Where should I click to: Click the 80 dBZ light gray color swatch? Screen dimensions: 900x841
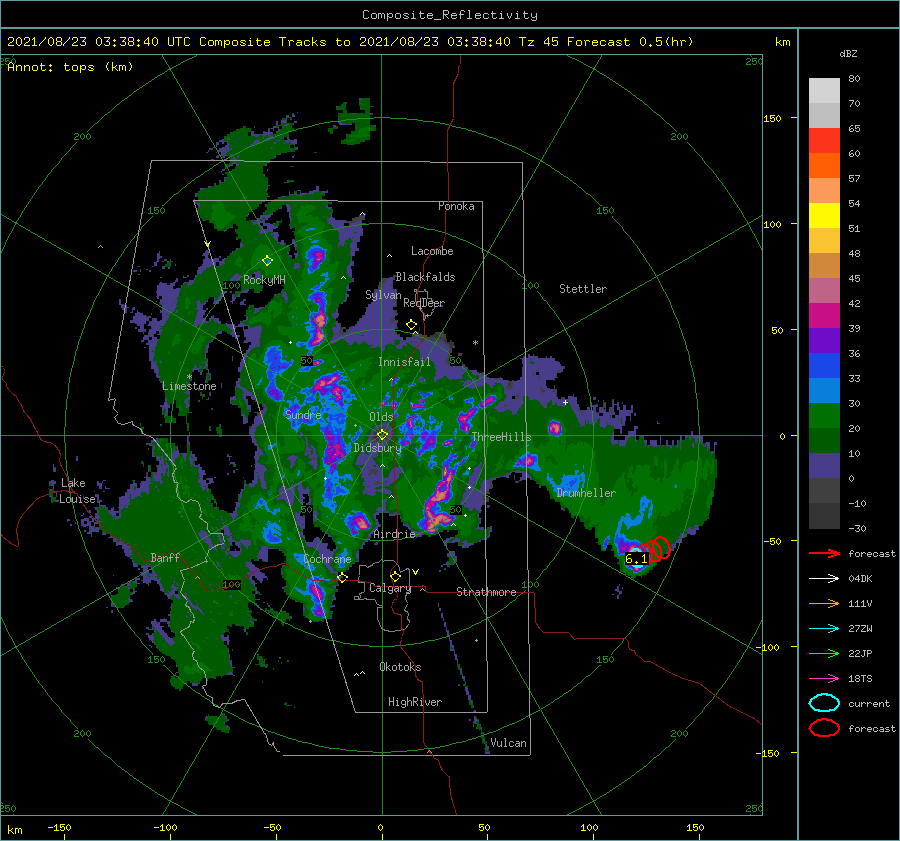pyautogui.click(x=824, y=90)
